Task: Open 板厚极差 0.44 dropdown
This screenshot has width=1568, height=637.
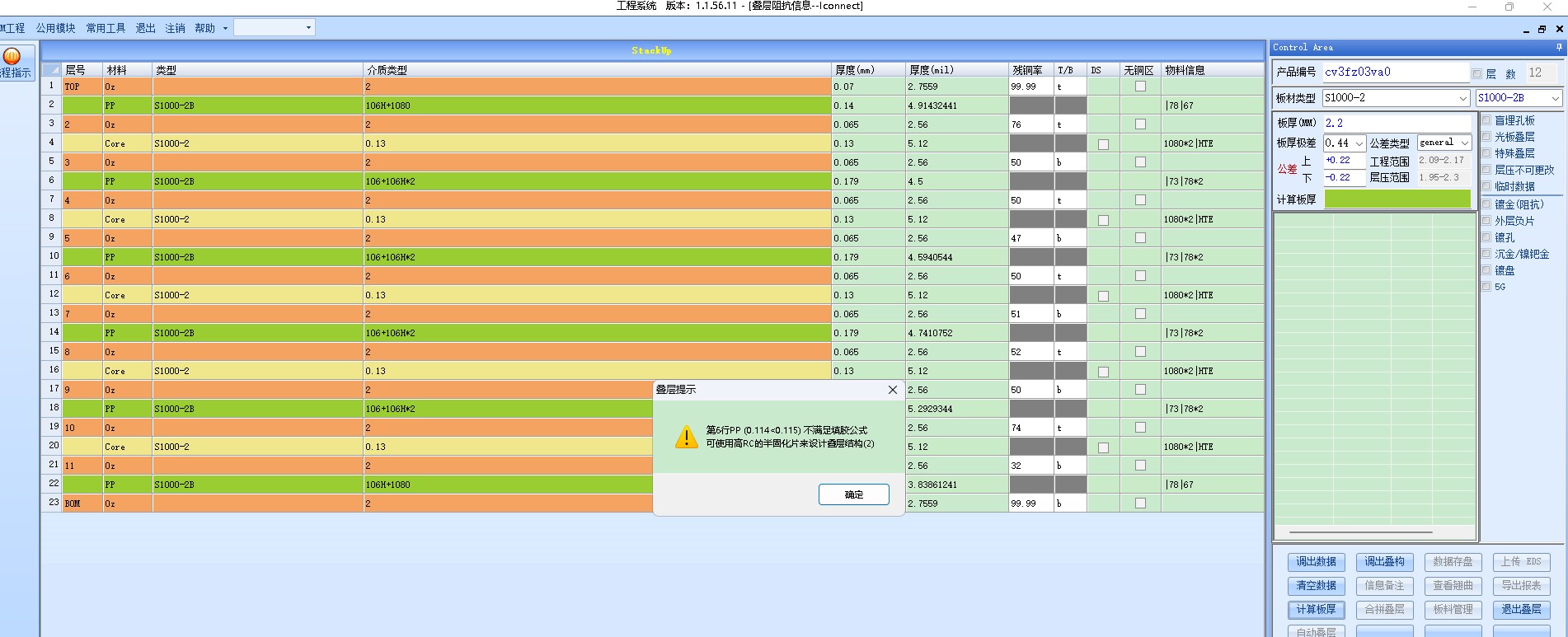Action: pos(1359,143)
